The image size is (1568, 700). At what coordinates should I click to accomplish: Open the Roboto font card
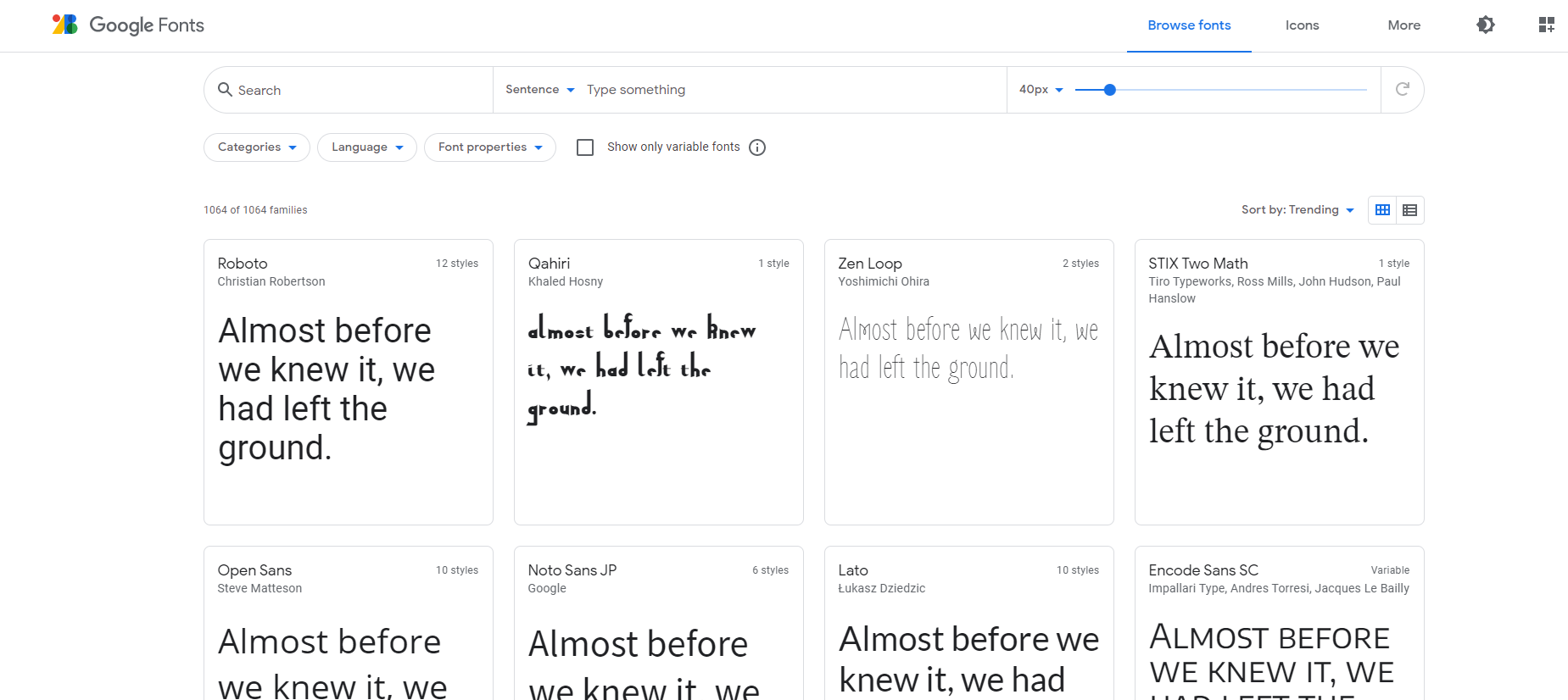348,381
